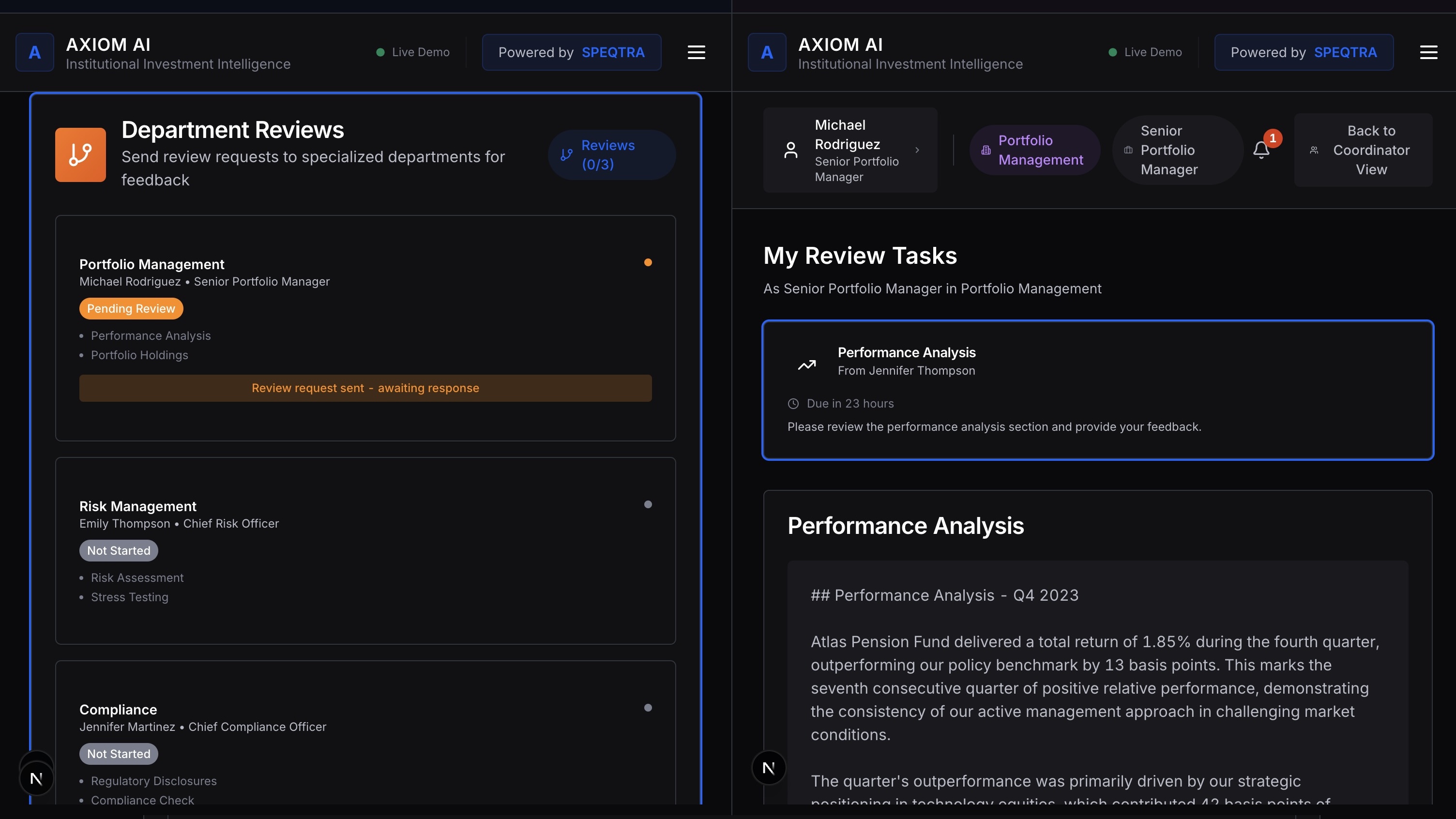Open the right pane hamburger menu
Screen dimensions: 1456x819
click(x=1428, y=52)
